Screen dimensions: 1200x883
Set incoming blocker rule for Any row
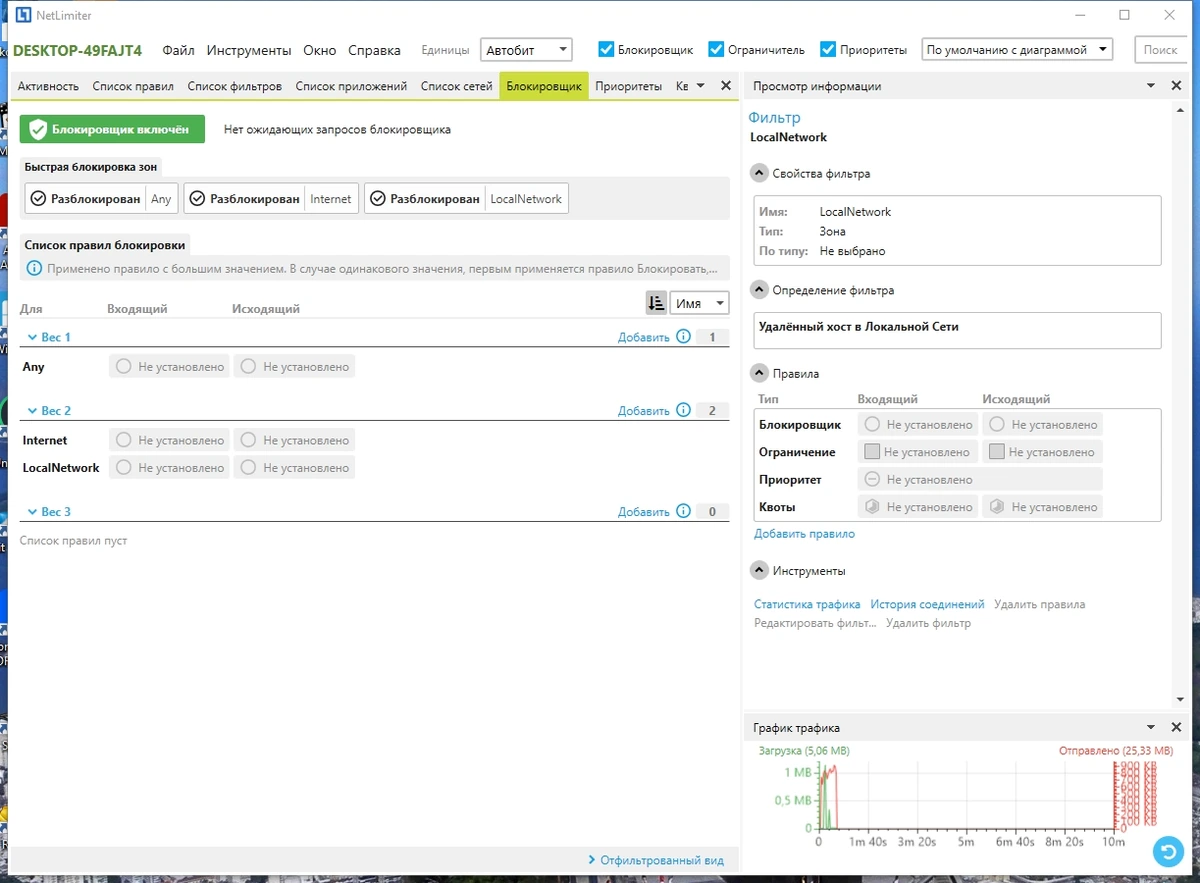[x=169, y=367]
